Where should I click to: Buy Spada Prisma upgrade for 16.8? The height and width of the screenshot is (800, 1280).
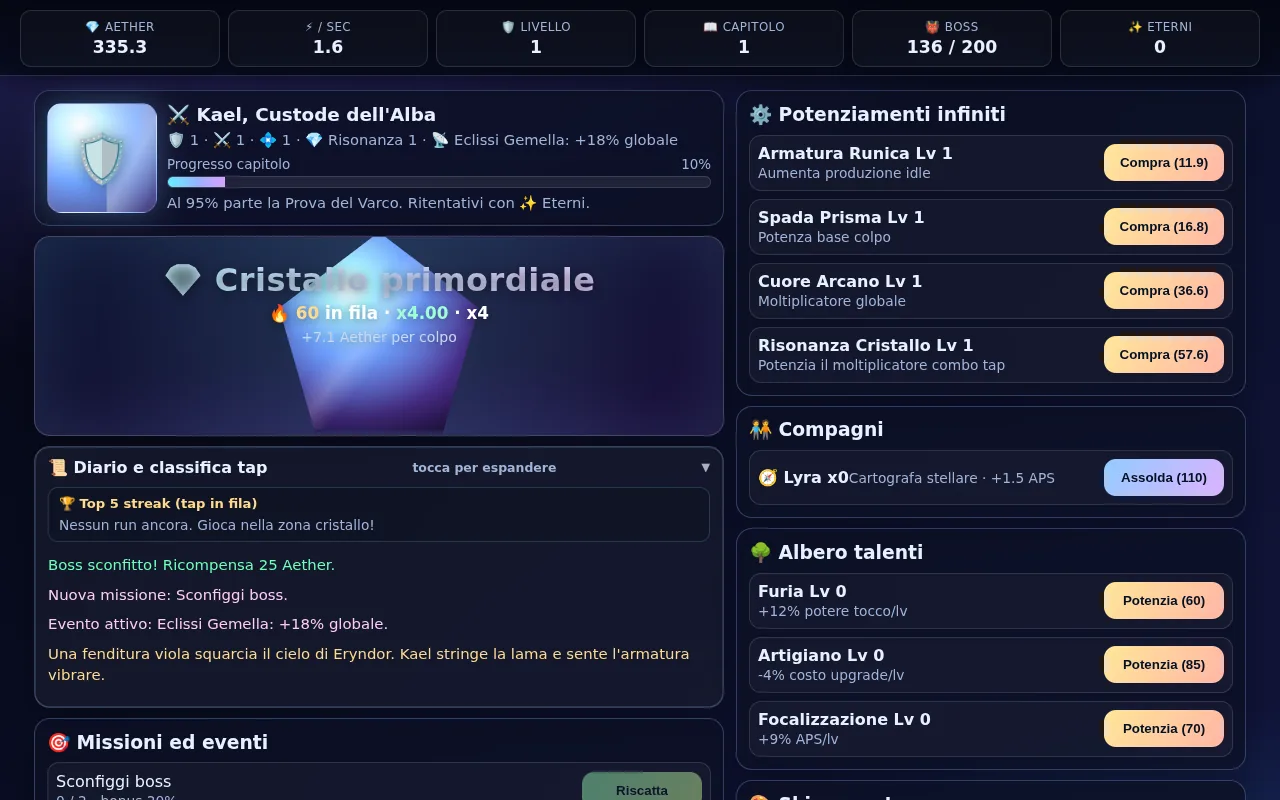point(1163,227)
